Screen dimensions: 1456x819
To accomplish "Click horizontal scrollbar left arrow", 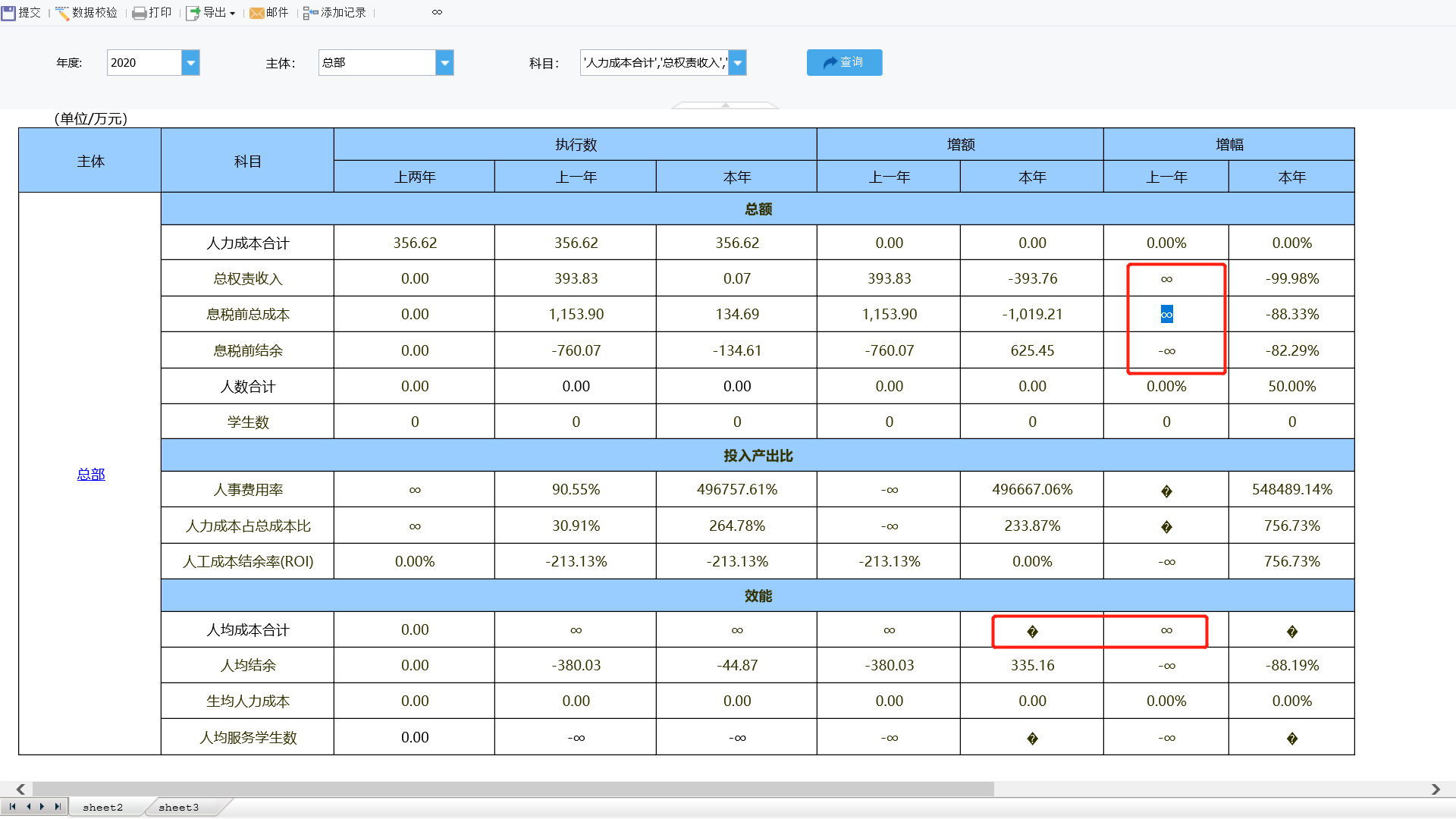I will click(20, 789).
